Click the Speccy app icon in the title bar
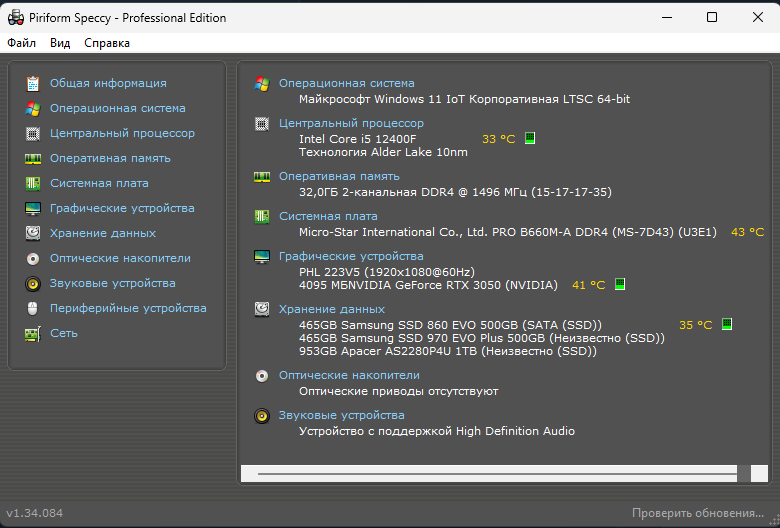This screenshot has height=528, width=780. click(x=16, y=18)
